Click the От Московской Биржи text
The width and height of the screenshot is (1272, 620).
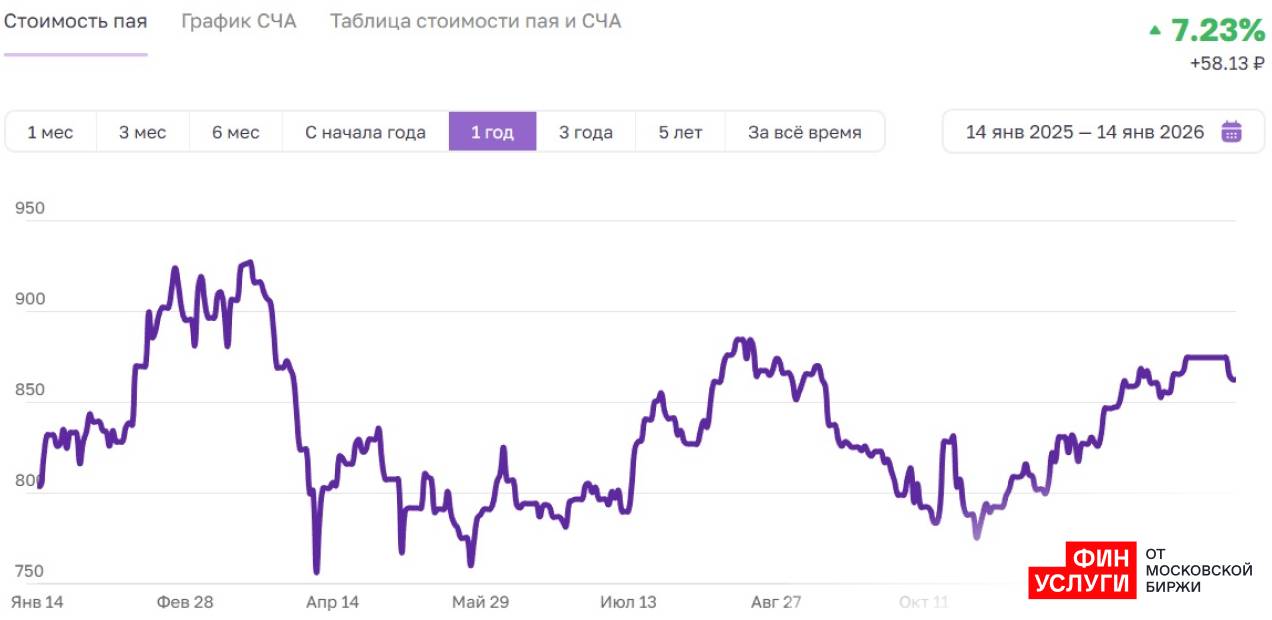(1198, 570)
